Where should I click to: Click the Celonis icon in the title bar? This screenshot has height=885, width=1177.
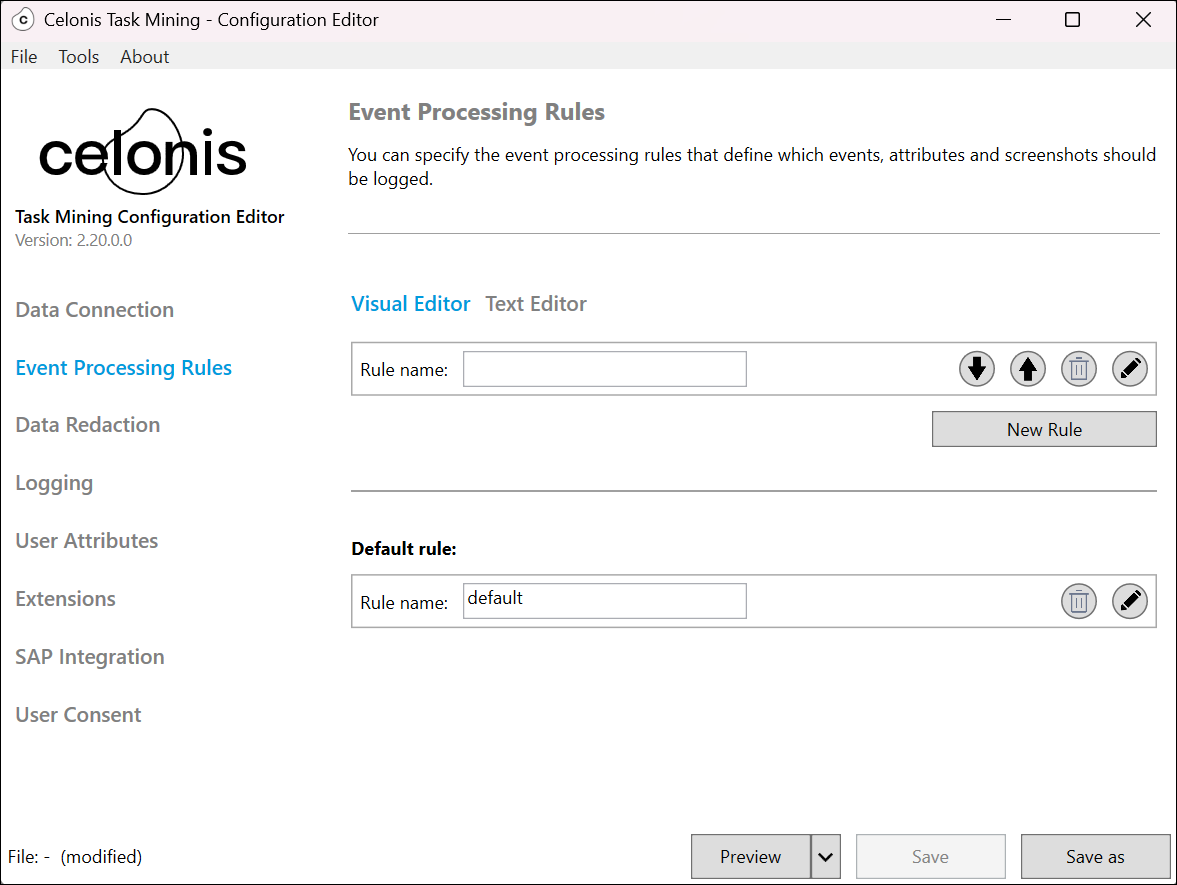pos(22,18)
